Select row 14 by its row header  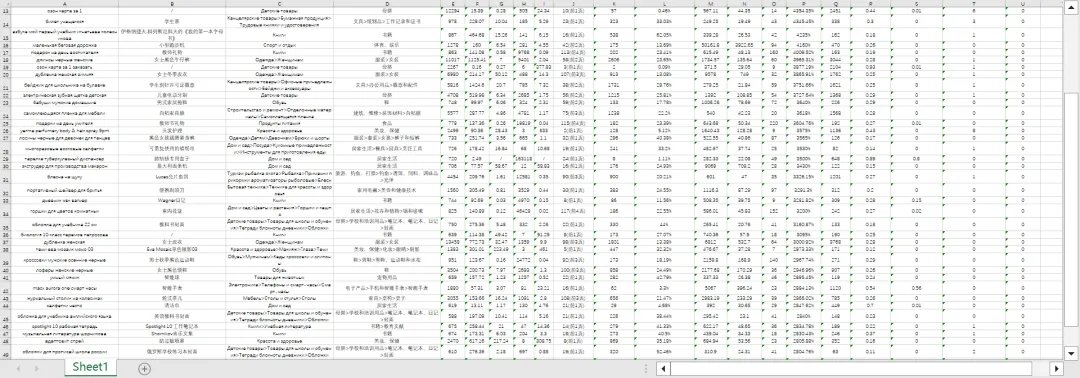pos(6,21)
